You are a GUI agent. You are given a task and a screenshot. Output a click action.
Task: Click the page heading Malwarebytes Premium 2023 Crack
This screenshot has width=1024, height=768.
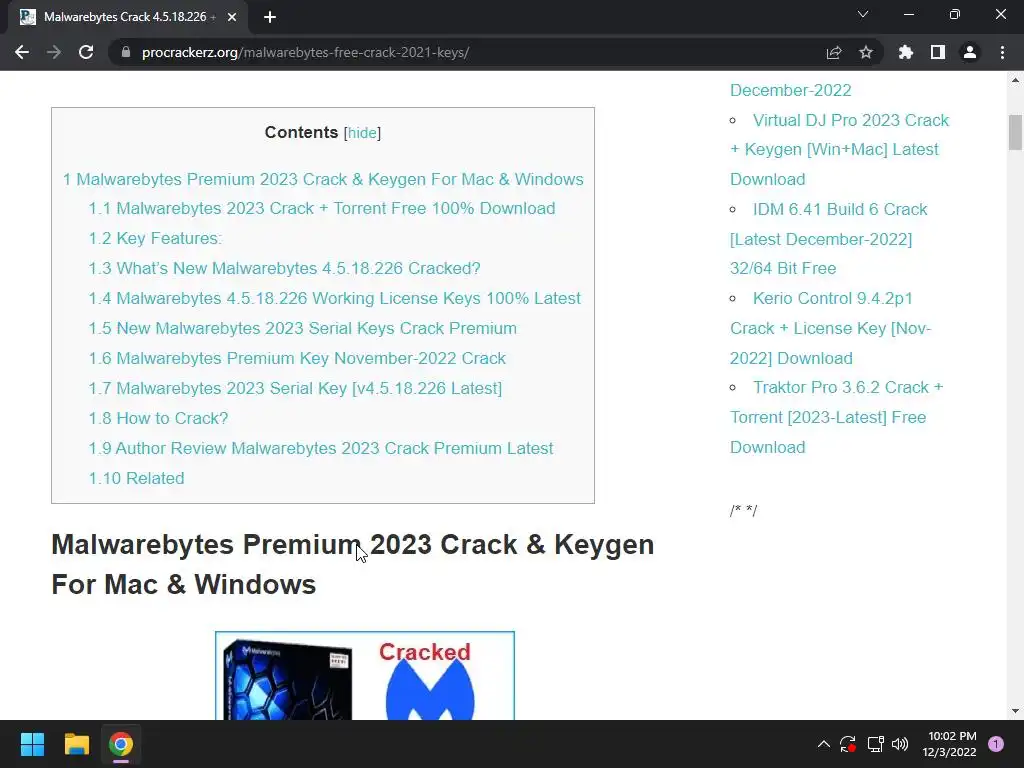[x=353, y=564]
